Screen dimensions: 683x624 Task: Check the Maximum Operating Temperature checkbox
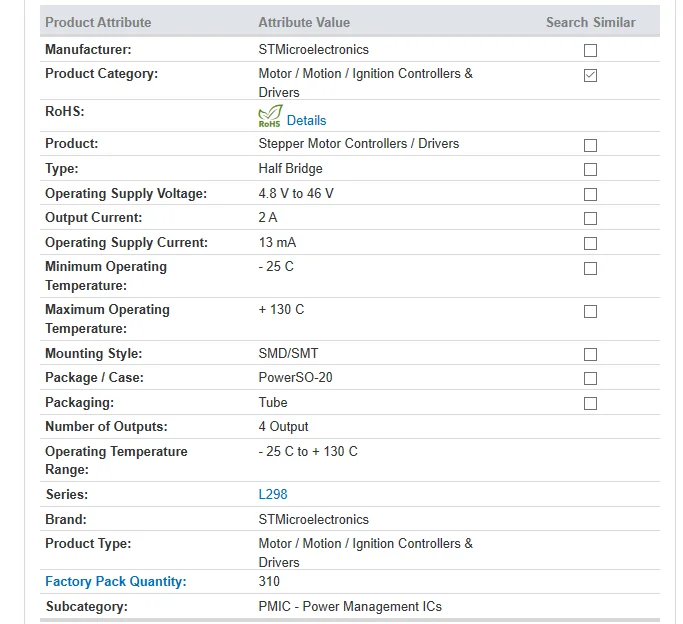pos(590,311)
